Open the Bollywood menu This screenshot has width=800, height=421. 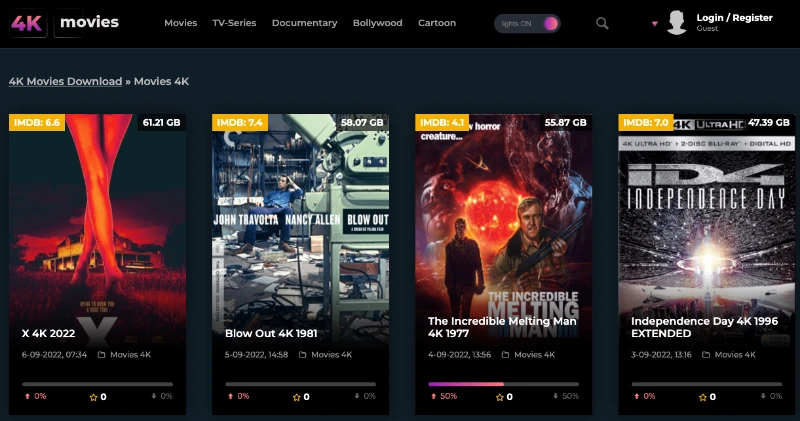pyautogui.click(x=378, y=23)
